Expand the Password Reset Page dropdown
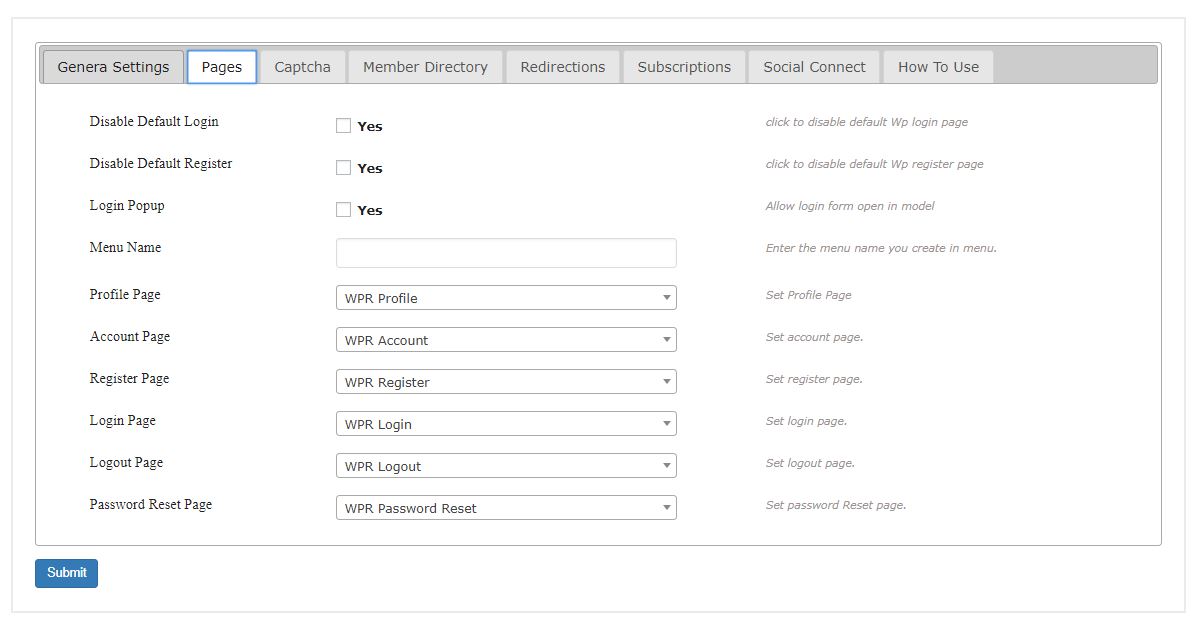1195x632 pixels. tap(506, 507)
